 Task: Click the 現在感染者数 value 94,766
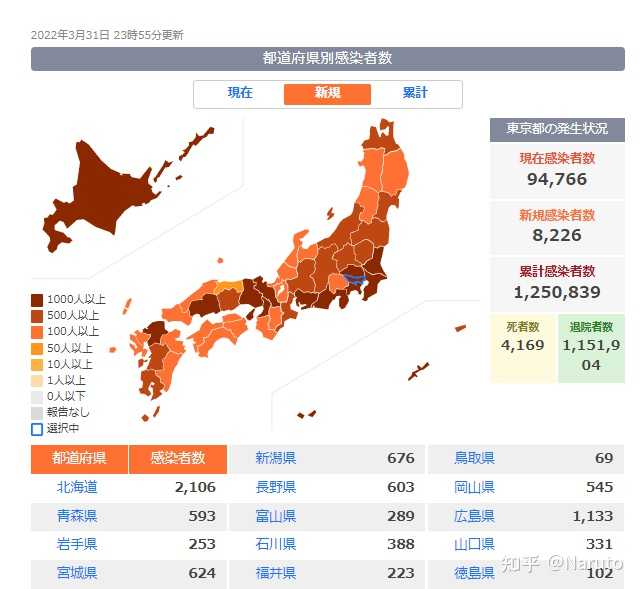[x=557, y=179]
